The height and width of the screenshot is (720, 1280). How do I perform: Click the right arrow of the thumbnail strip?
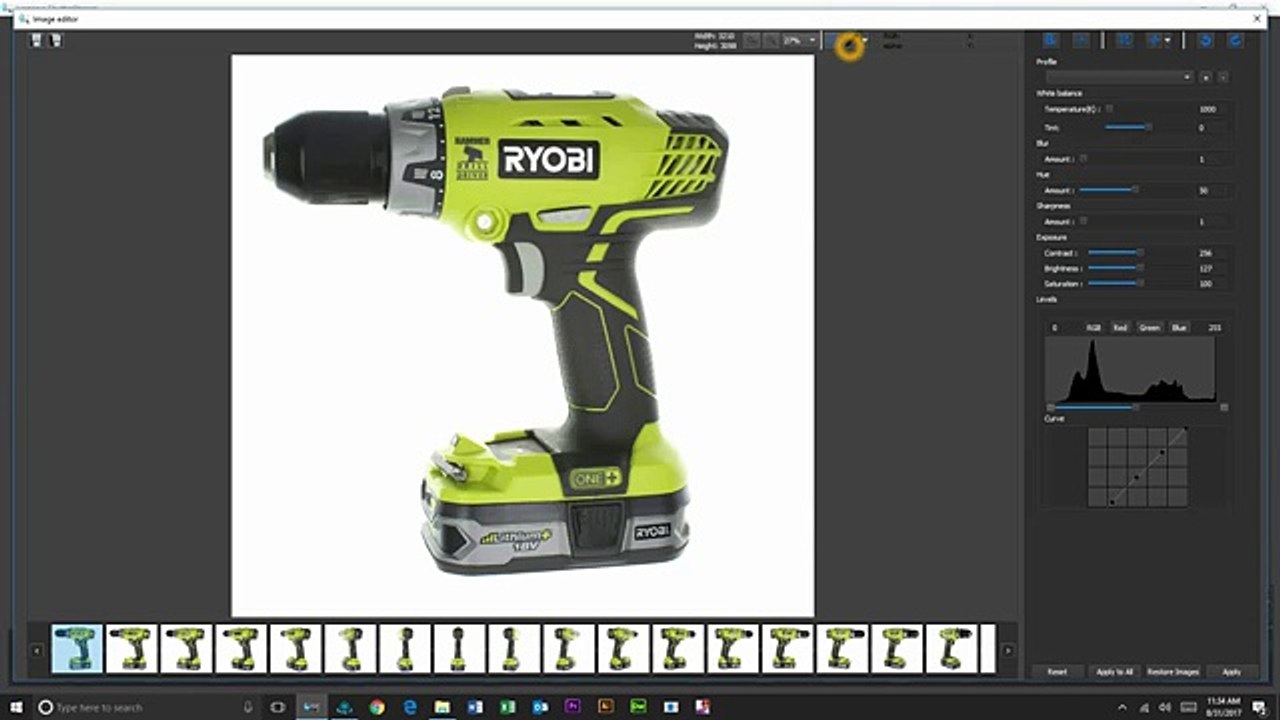[x=1007, y=650]
